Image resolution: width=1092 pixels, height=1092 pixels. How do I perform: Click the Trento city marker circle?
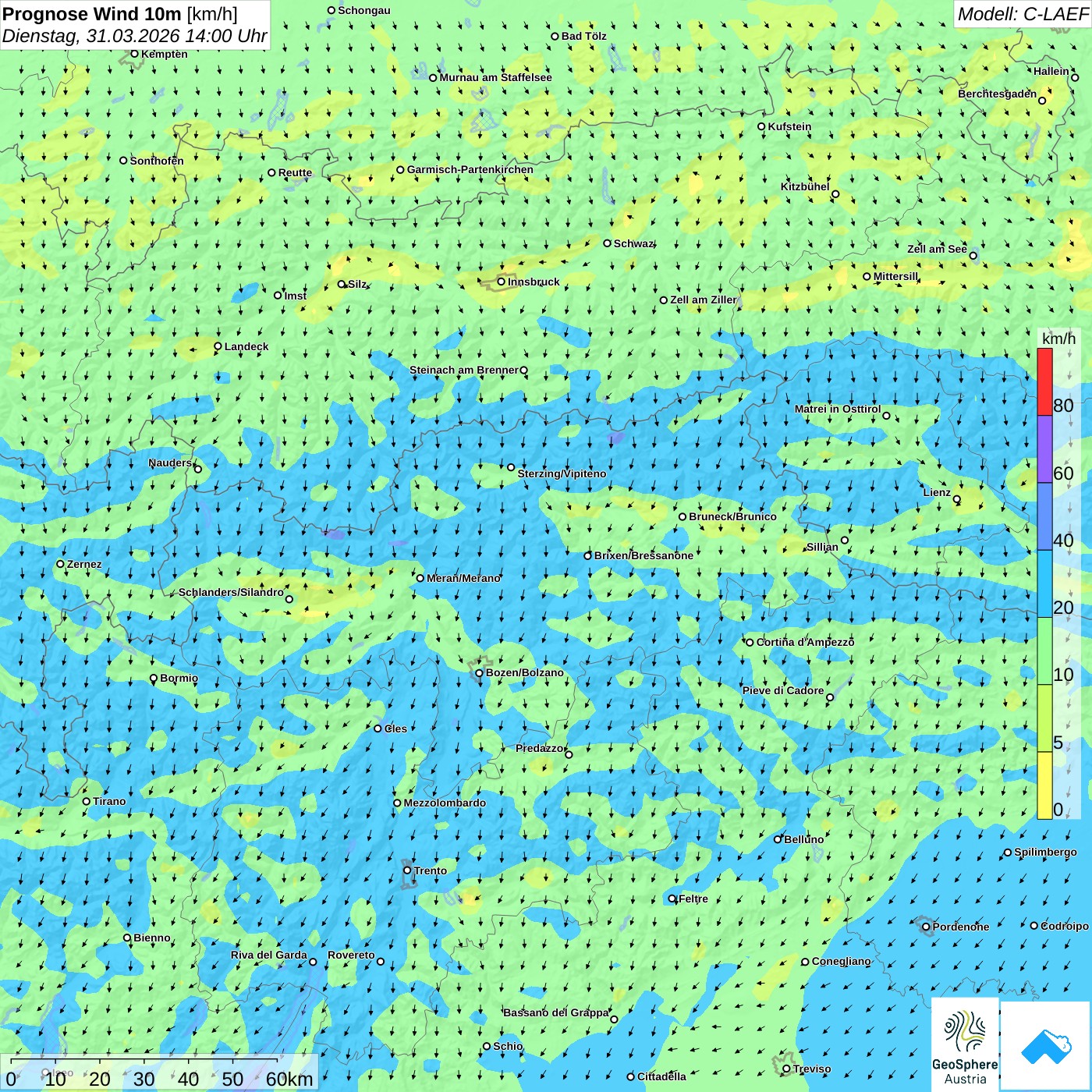[x=407, y=870]
